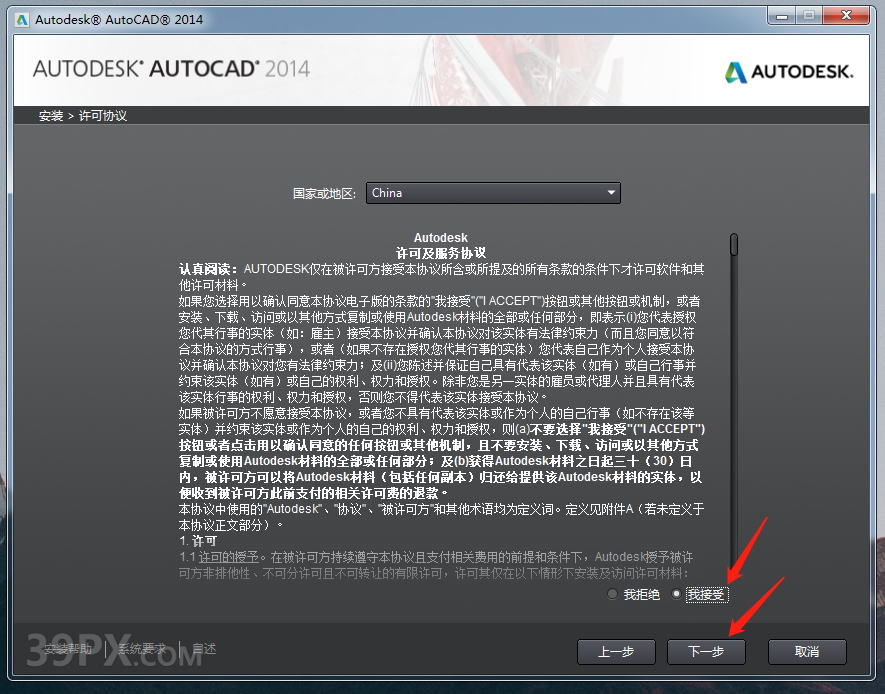Click the 上一步 button to go back

coord(617,651)
